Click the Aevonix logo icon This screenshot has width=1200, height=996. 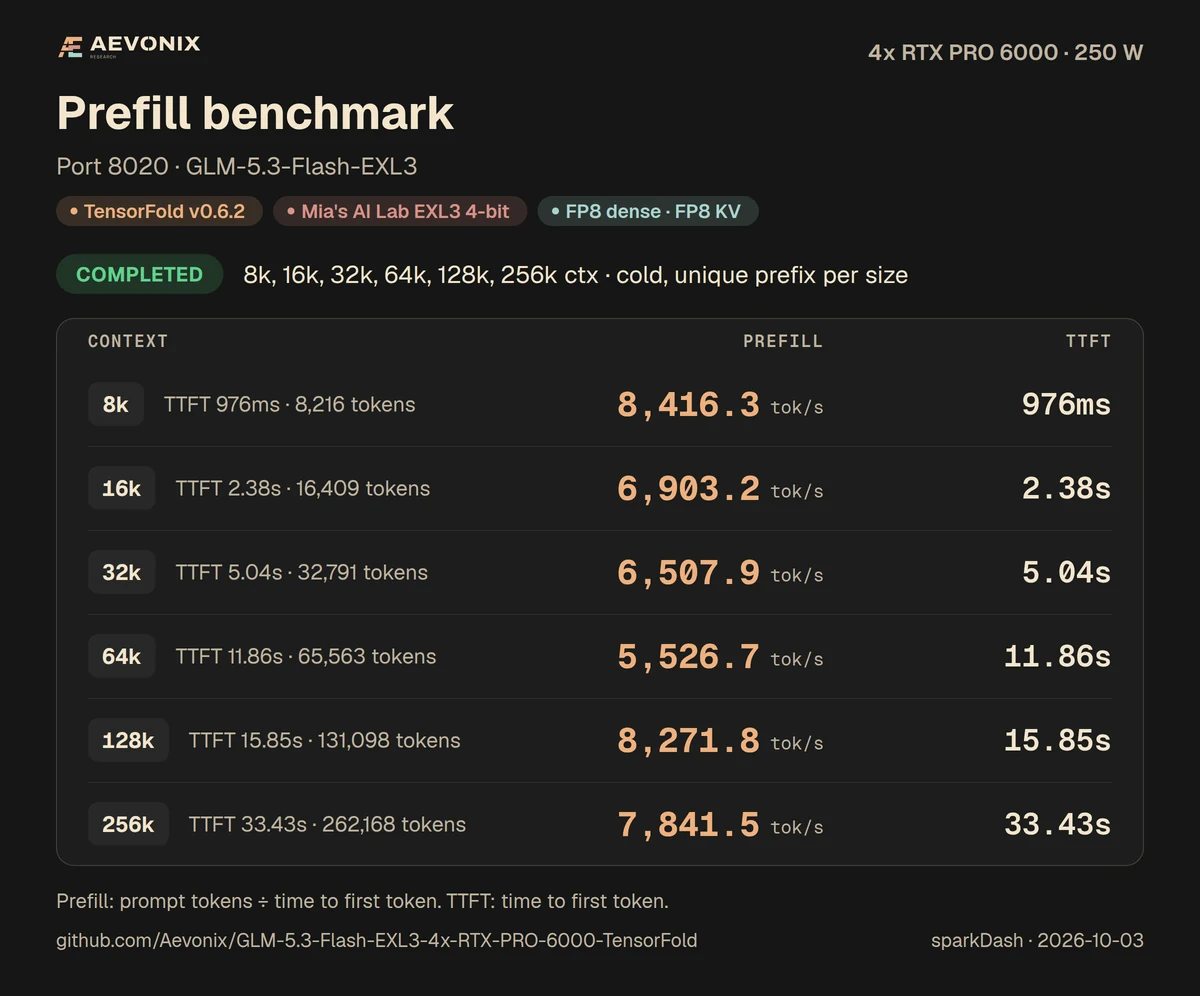coord(70,47)
